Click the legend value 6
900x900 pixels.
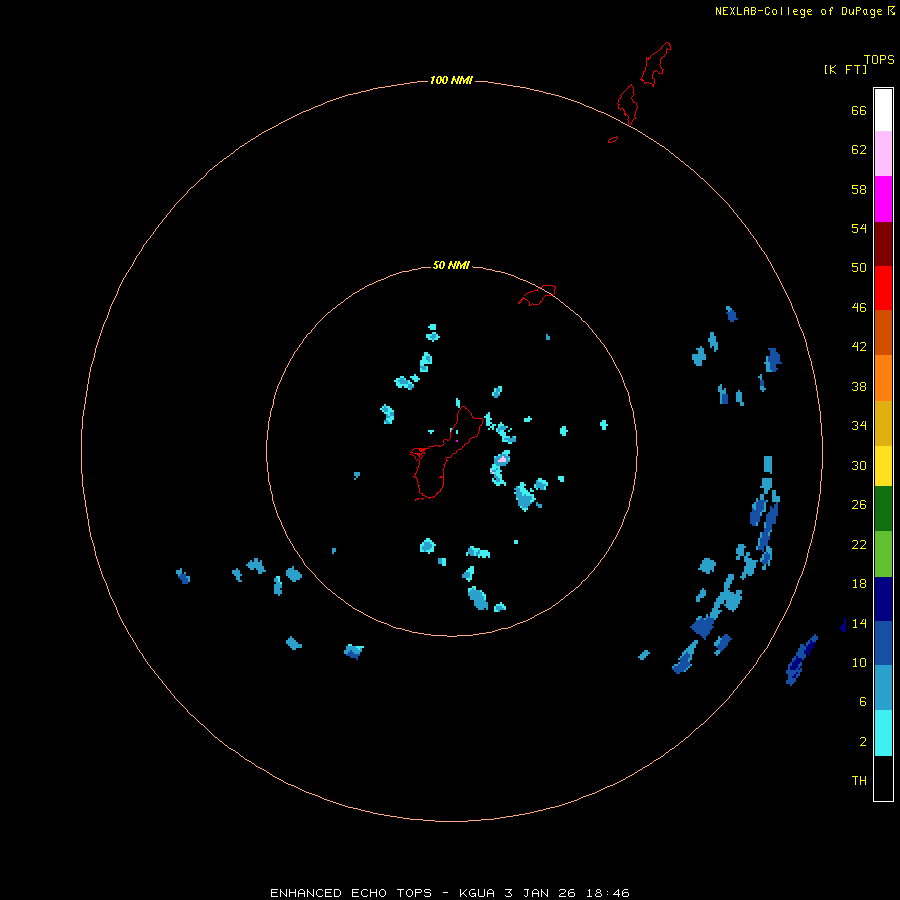(x=863, y=701)
